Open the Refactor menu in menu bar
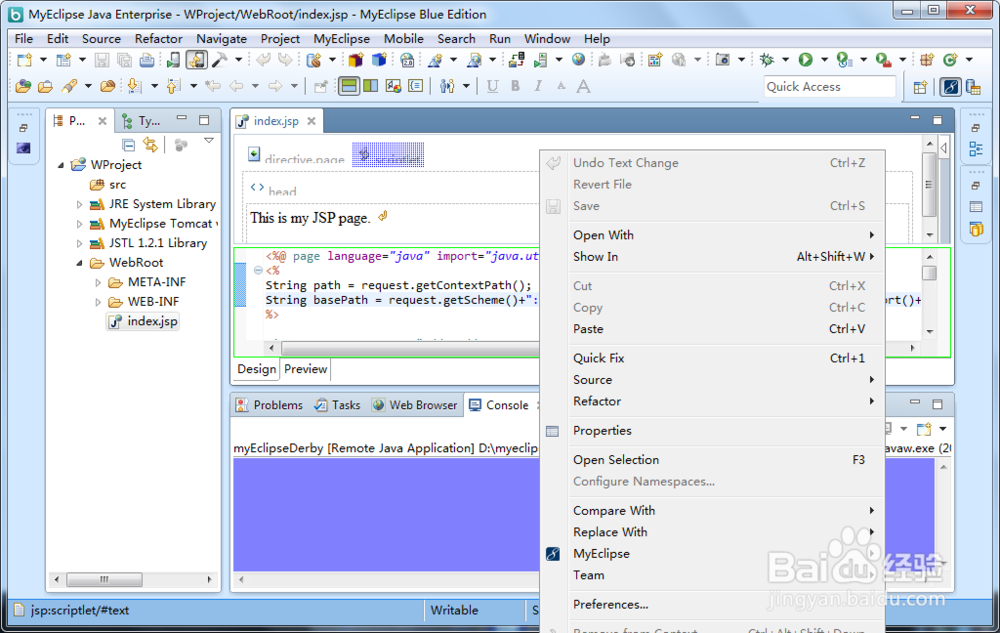The image size is (1000, 633). pos(158,39)
